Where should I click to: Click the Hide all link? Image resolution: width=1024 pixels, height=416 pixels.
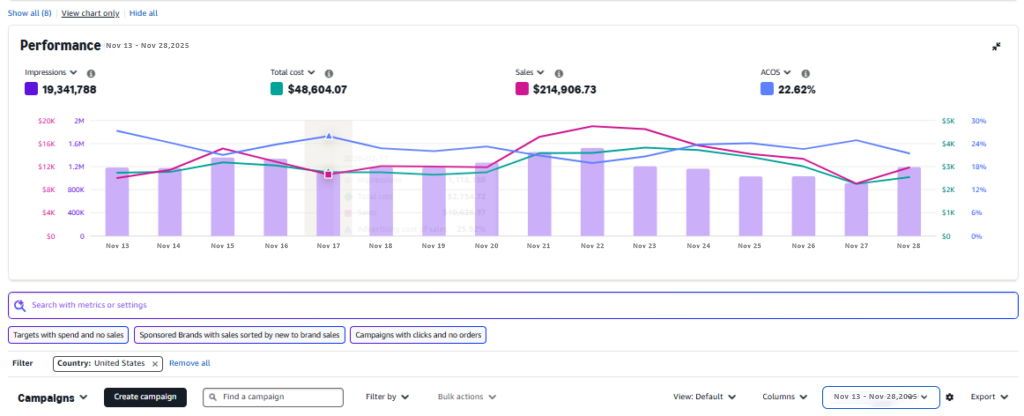click(x=143, y=13)
